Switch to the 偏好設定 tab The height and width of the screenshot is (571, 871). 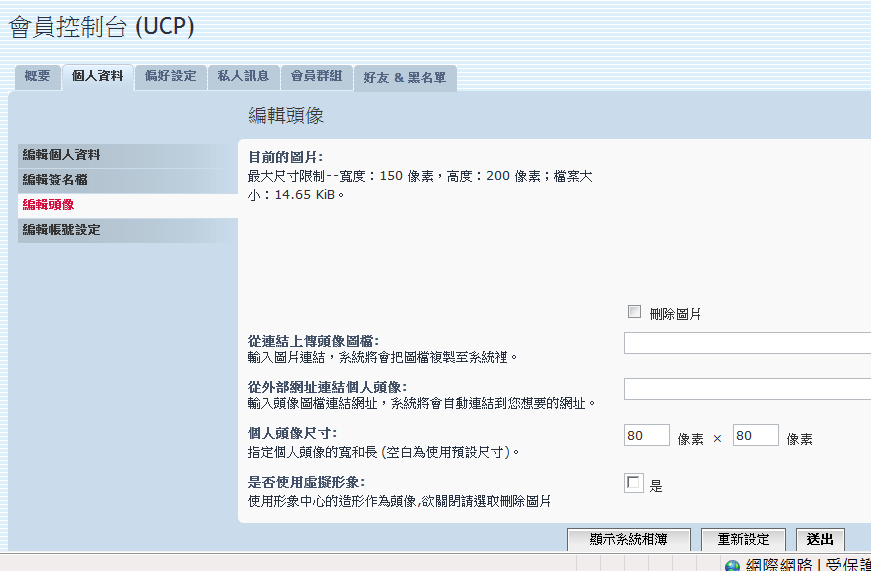coord(171,76)
